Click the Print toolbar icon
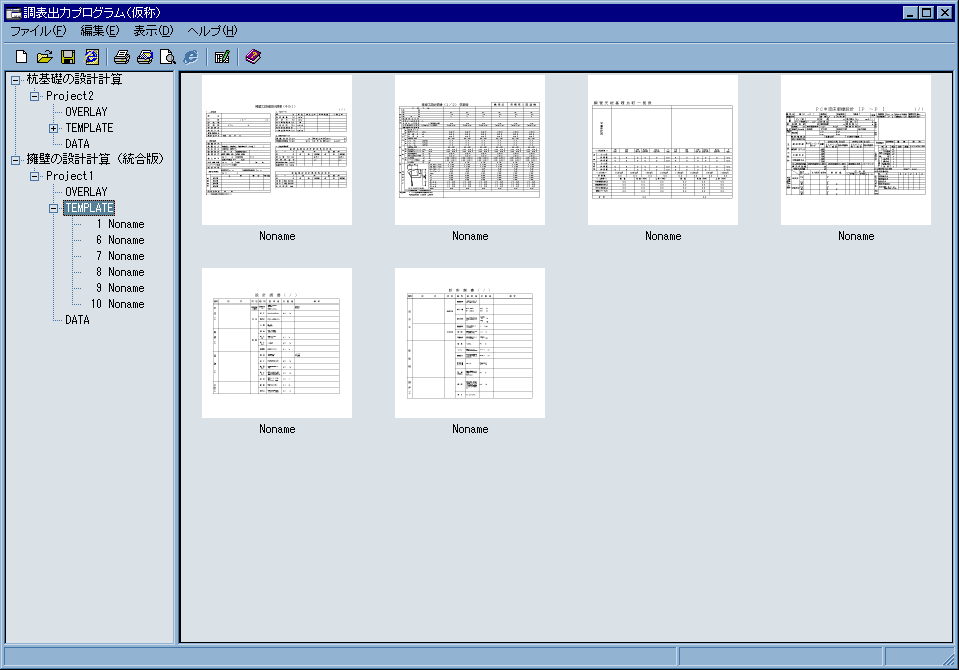The image size is (959, 670). tap(121, 57)
